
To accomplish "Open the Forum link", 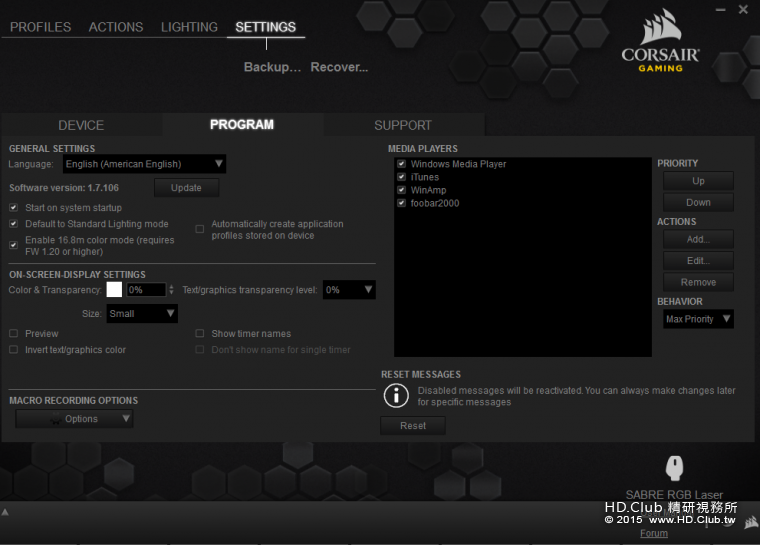I will 654,533.
